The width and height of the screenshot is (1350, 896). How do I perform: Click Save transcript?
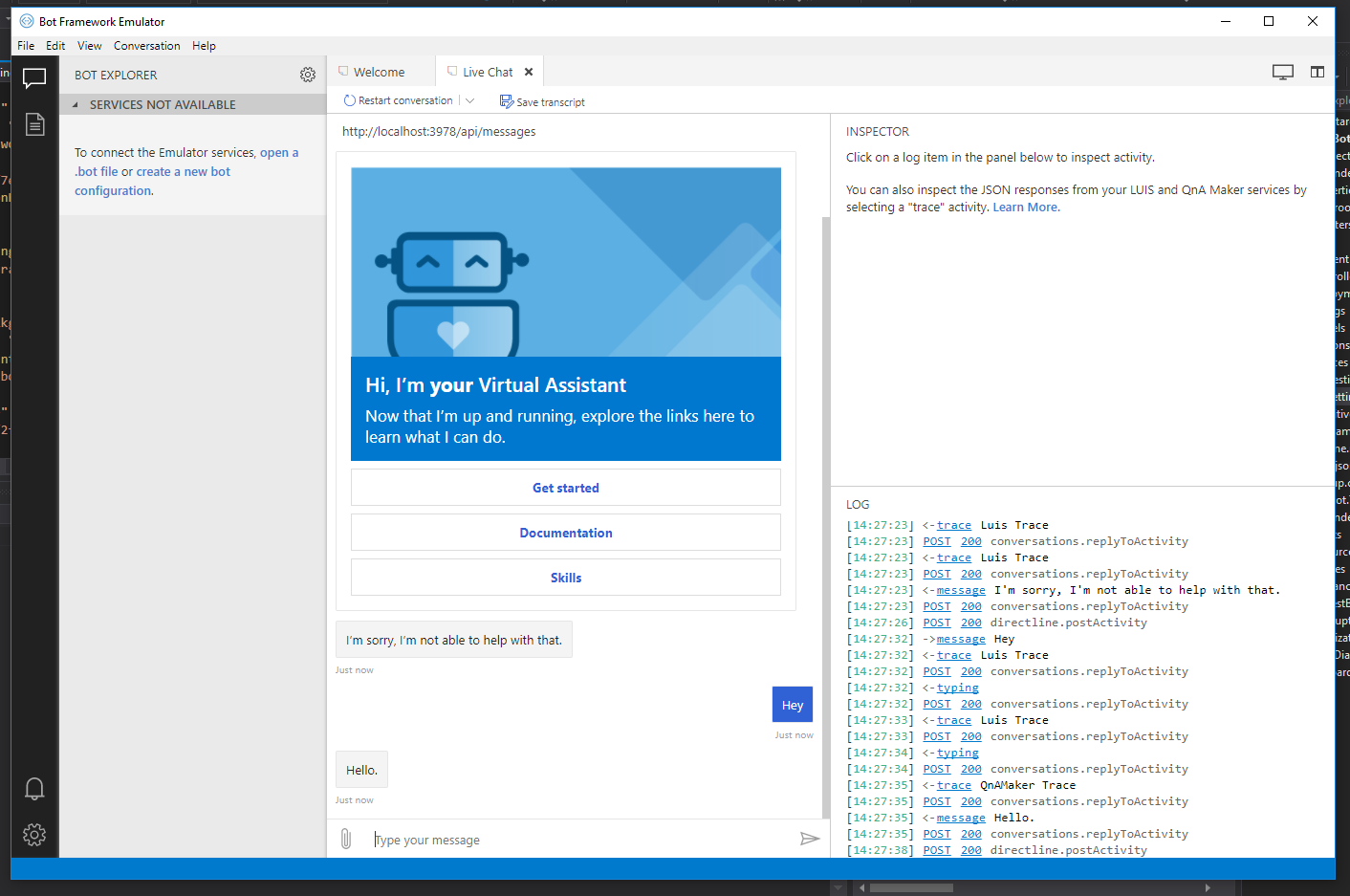(x=542, y=101)
